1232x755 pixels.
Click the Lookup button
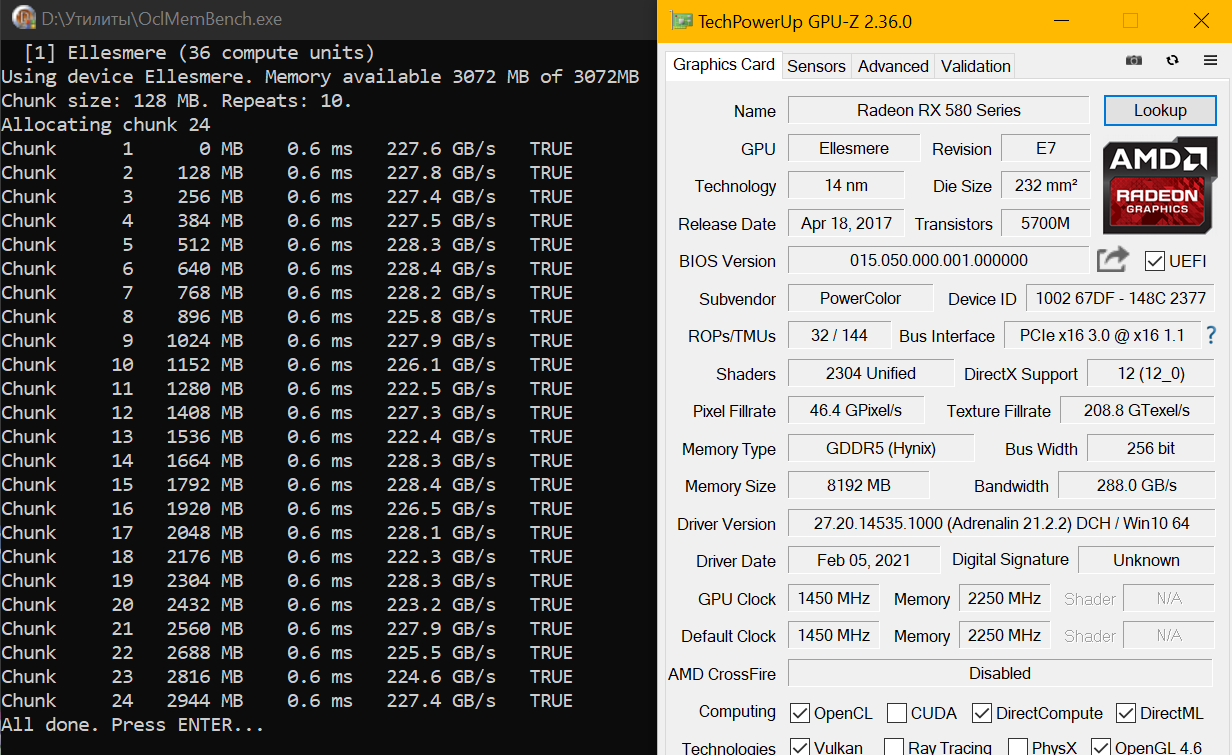[1160, 110]
